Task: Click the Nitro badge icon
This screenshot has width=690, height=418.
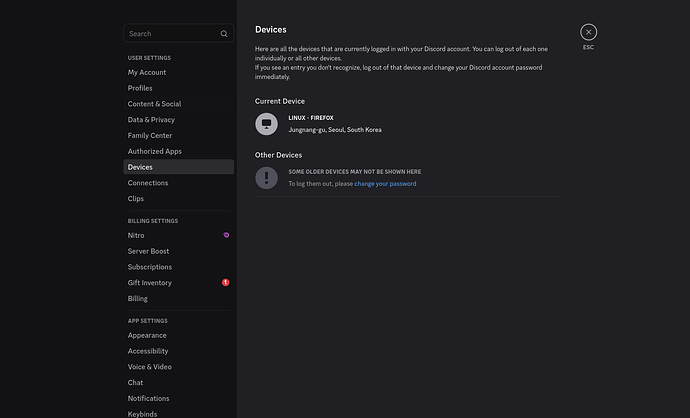Action: (x=226, y=235)
